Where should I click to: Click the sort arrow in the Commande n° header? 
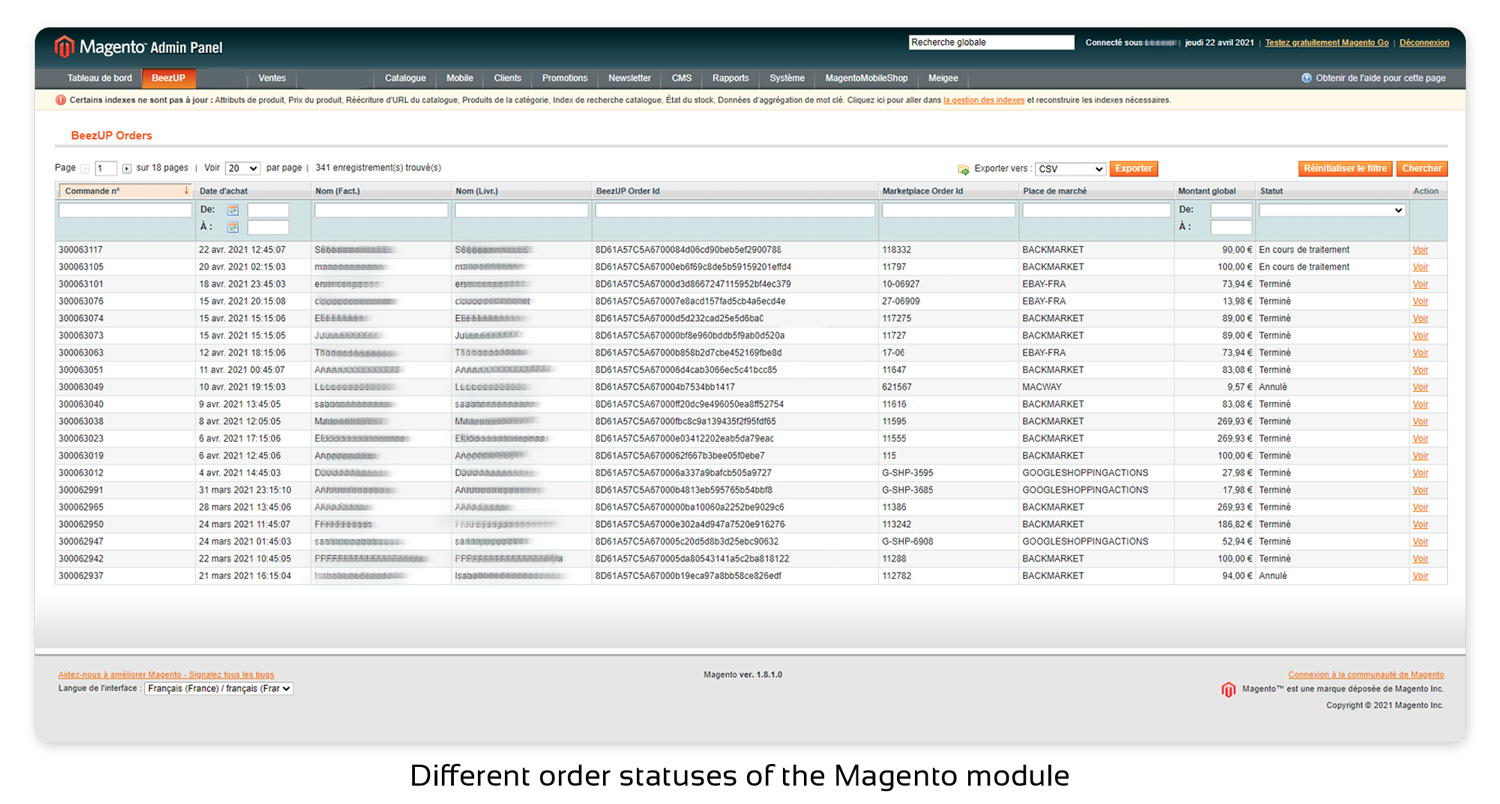tap(186, 190)
